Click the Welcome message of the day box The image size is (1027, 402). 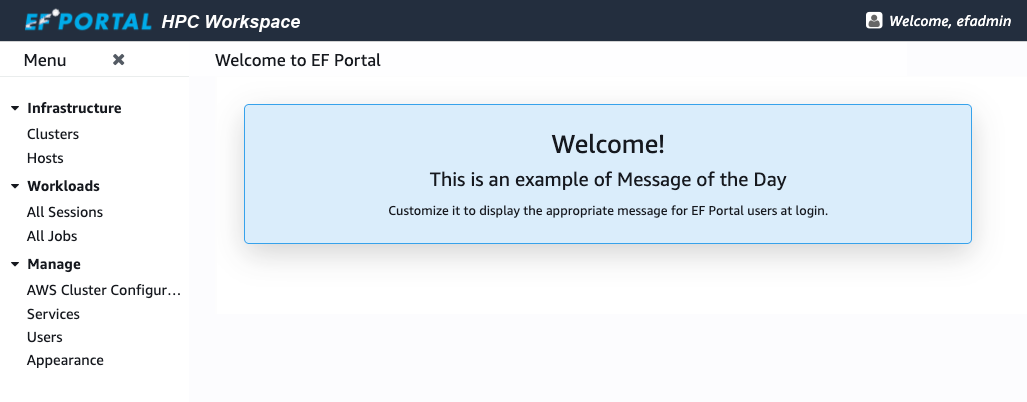(x=607, y=174)
